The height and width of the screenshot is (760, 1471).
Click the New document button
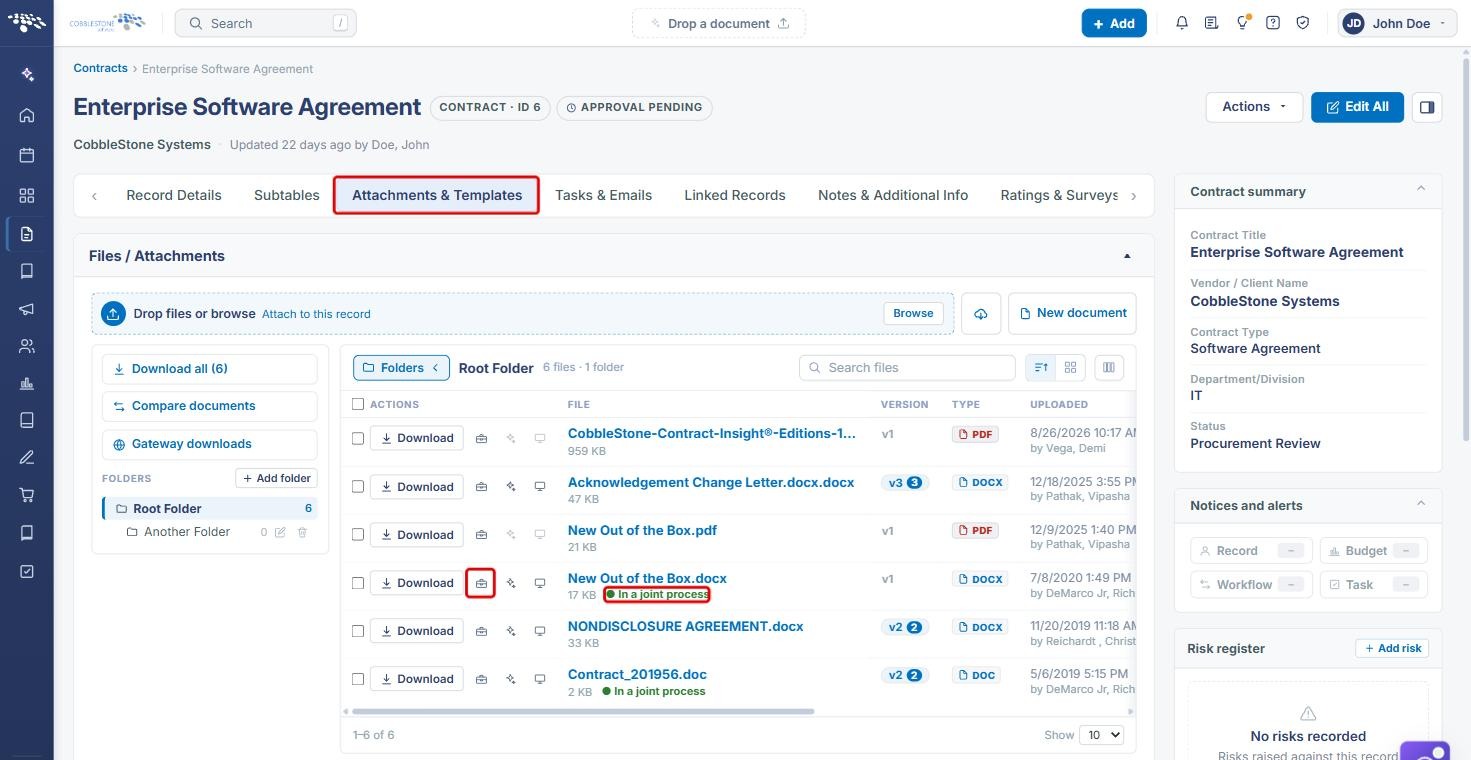point(1072,313)
